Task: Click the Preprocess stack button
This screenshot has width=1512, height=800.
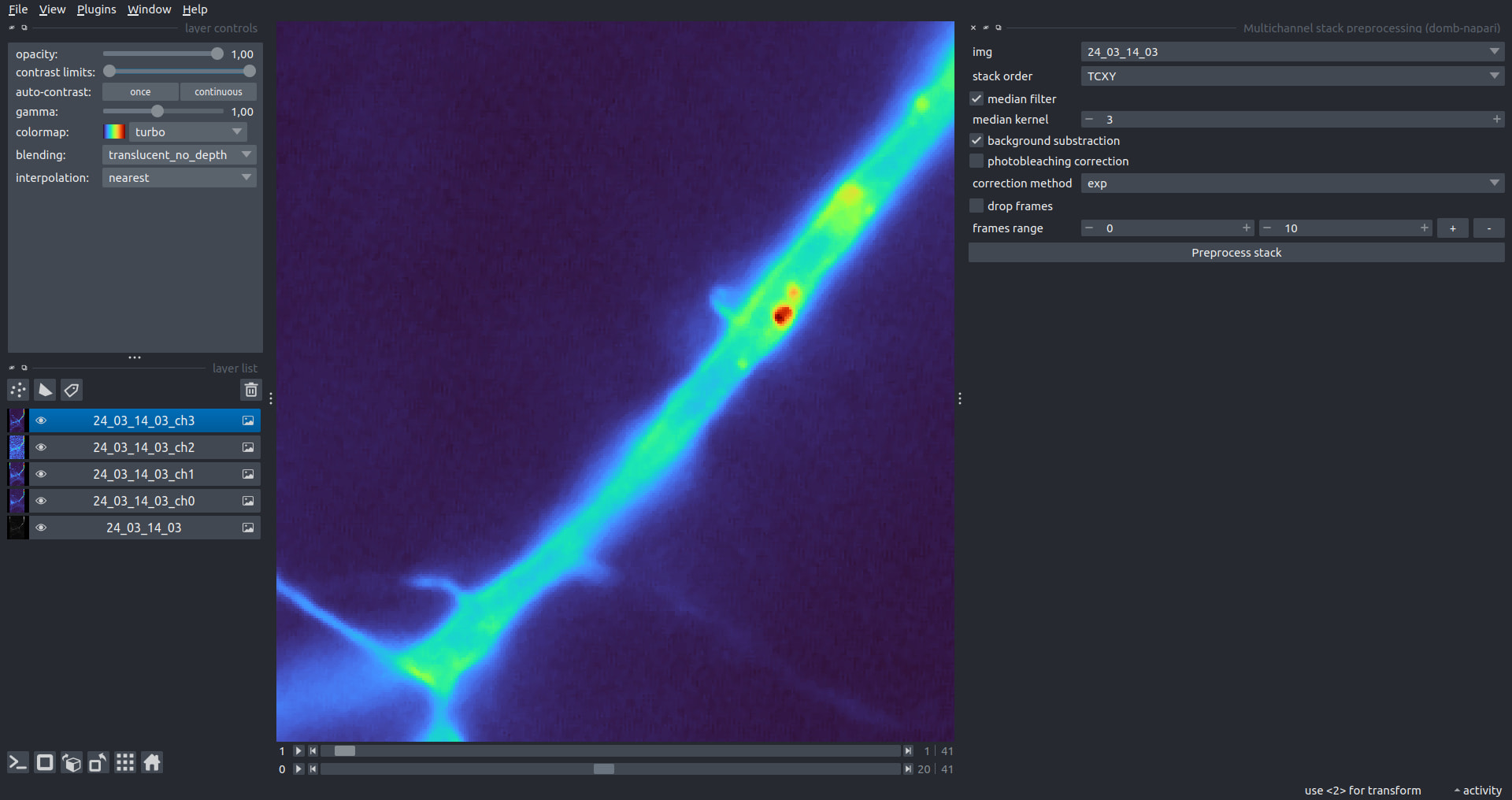Action: pyautogui.click(x=1236, y=252)
